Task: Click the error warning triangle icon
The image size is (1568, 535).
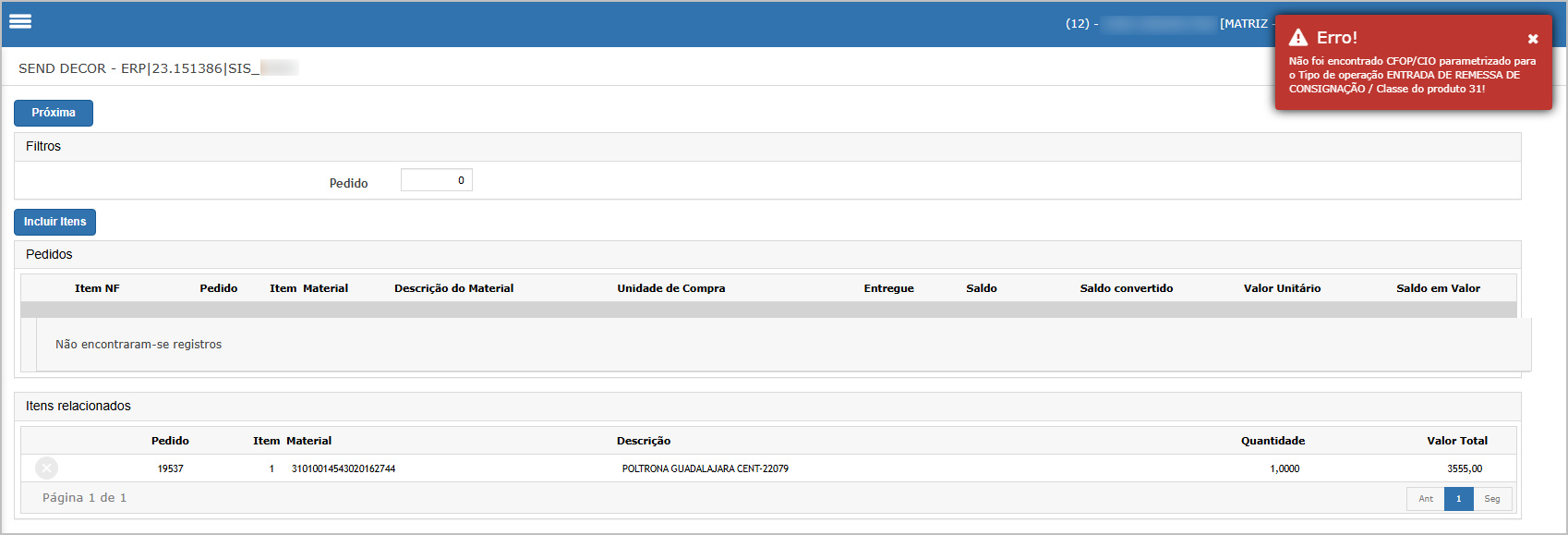Action: pyautogui.click(x=1298, y=37)
